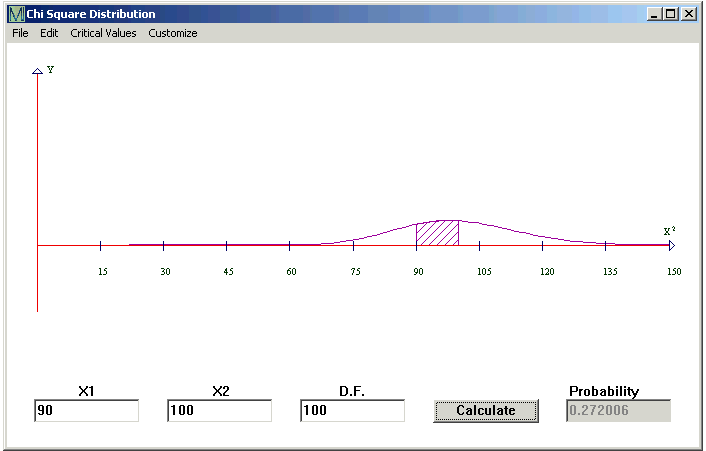706x451 pixels.
Task: Click the shaded region under the curve
Action: click(x=437, y=233)
